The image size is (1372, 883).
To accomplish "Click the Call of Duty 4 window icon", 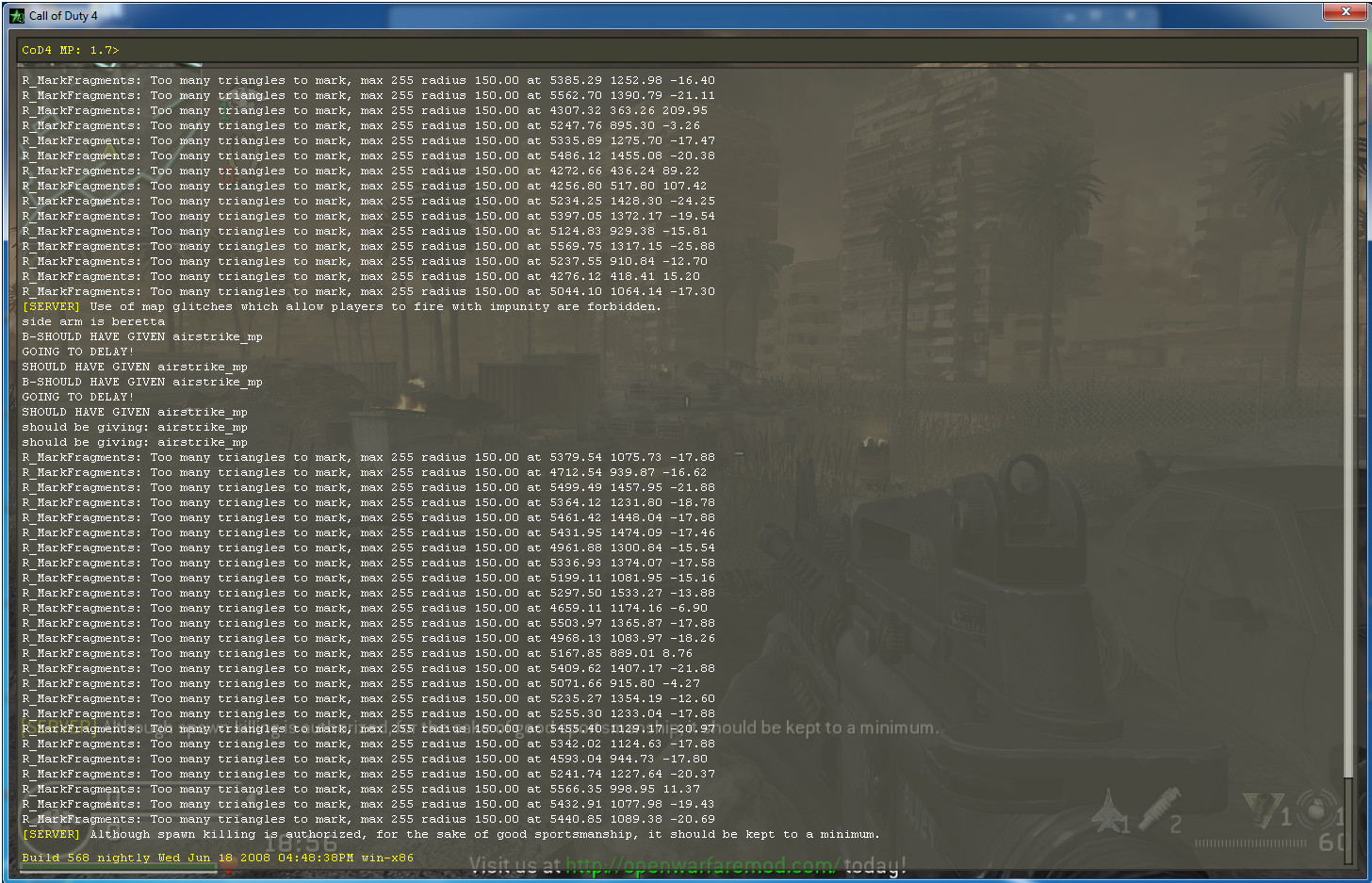I will (17, 15).
